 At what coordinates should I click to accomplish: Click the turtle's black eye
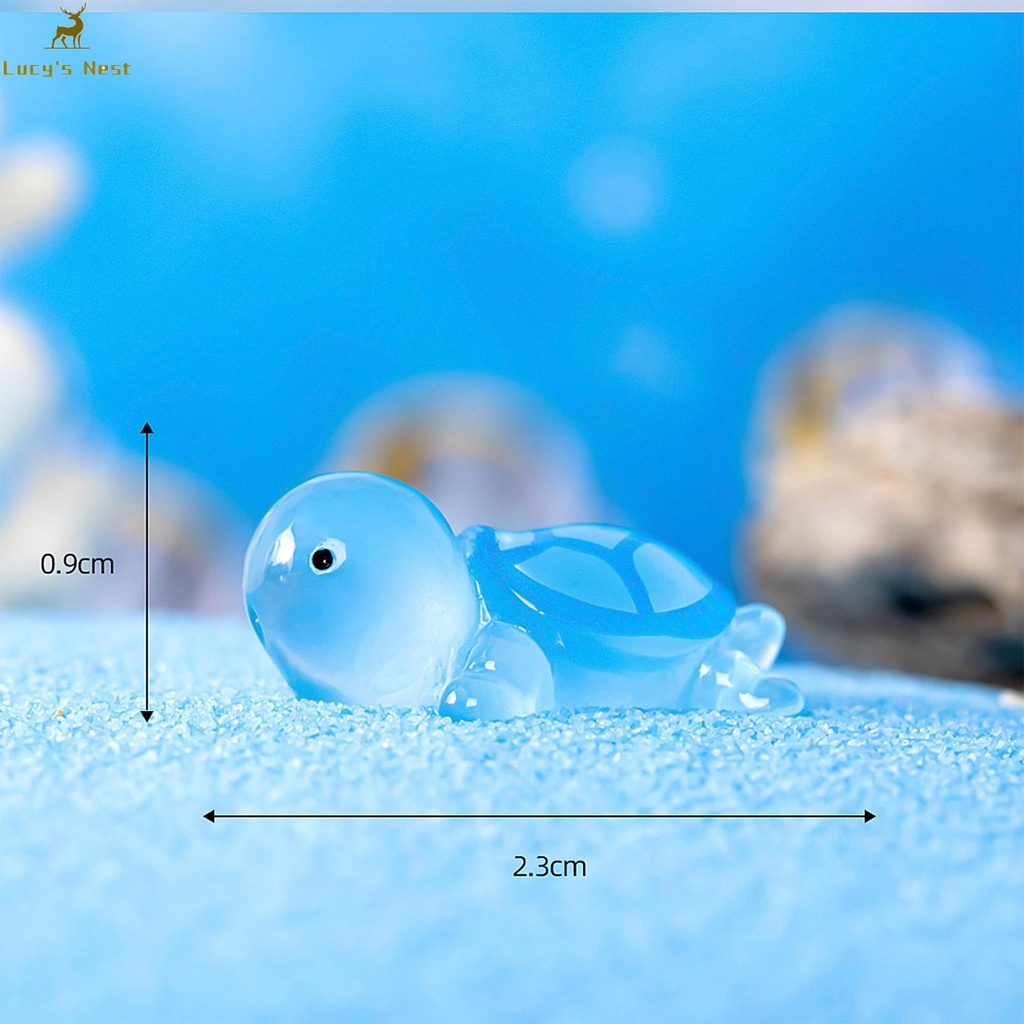coord(322,559)
